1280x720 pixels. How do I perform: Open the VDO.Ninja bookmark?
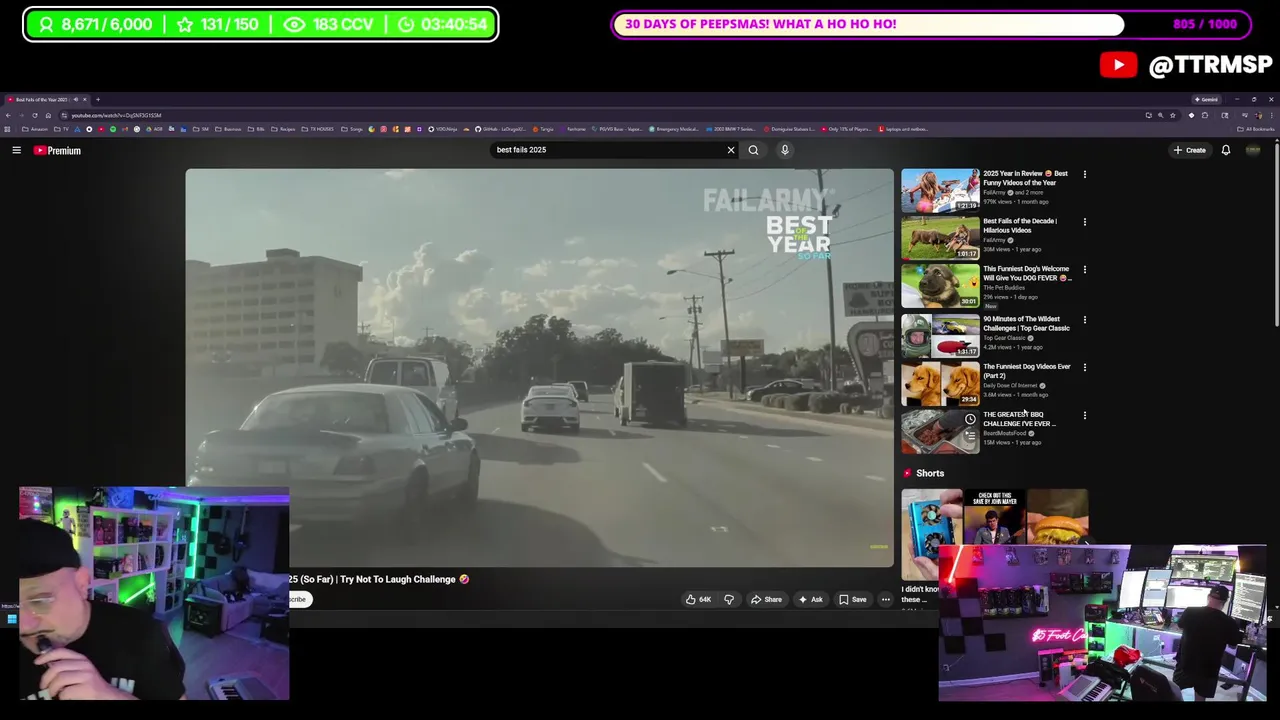click(443, 129)
